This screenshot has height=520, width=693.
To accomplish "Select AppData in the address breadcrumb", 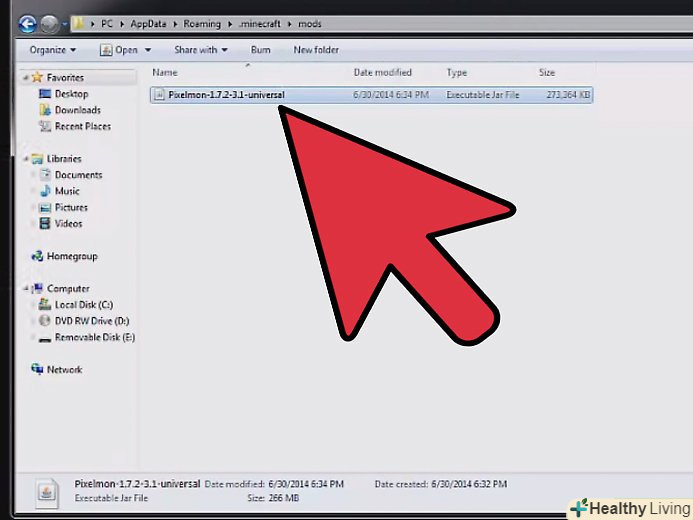I will coord(148,24).
